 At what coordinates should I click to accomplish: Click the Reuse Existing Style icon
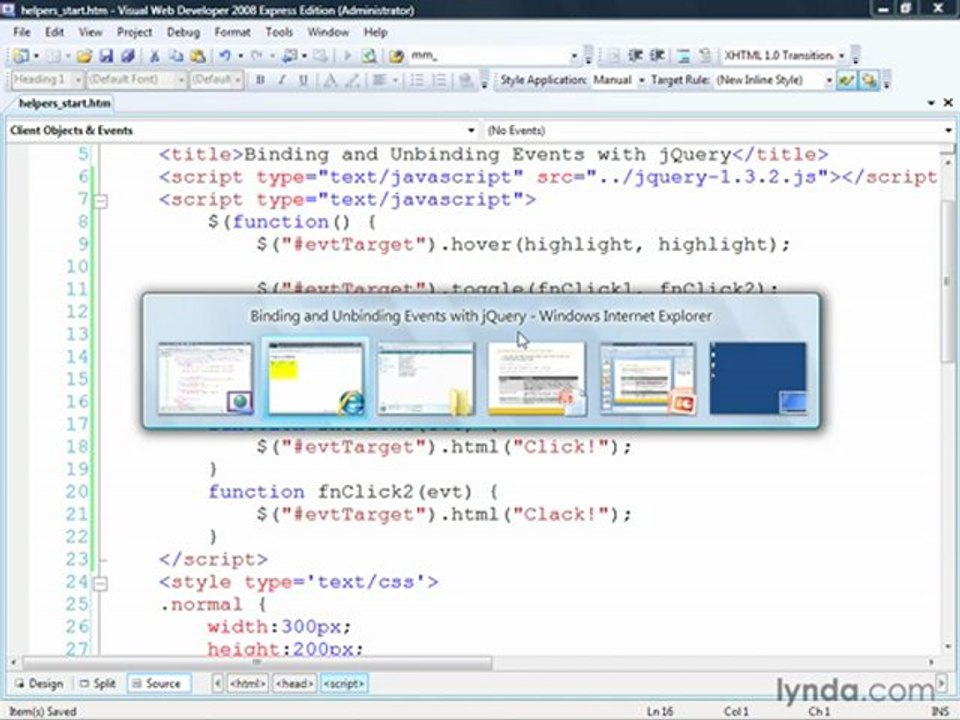tap(869, 80)
